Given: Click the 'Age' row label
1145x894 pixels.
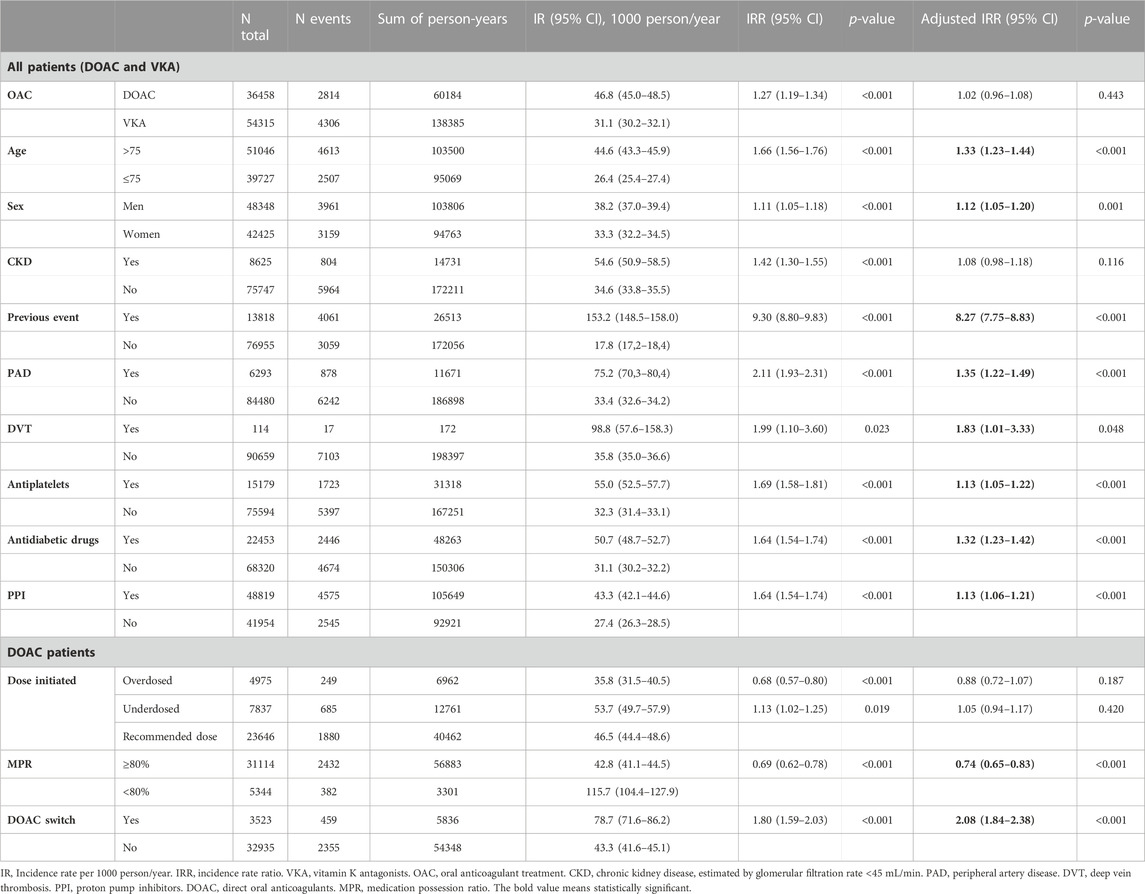Looking at the screenshot, I should tap(17, 151).
